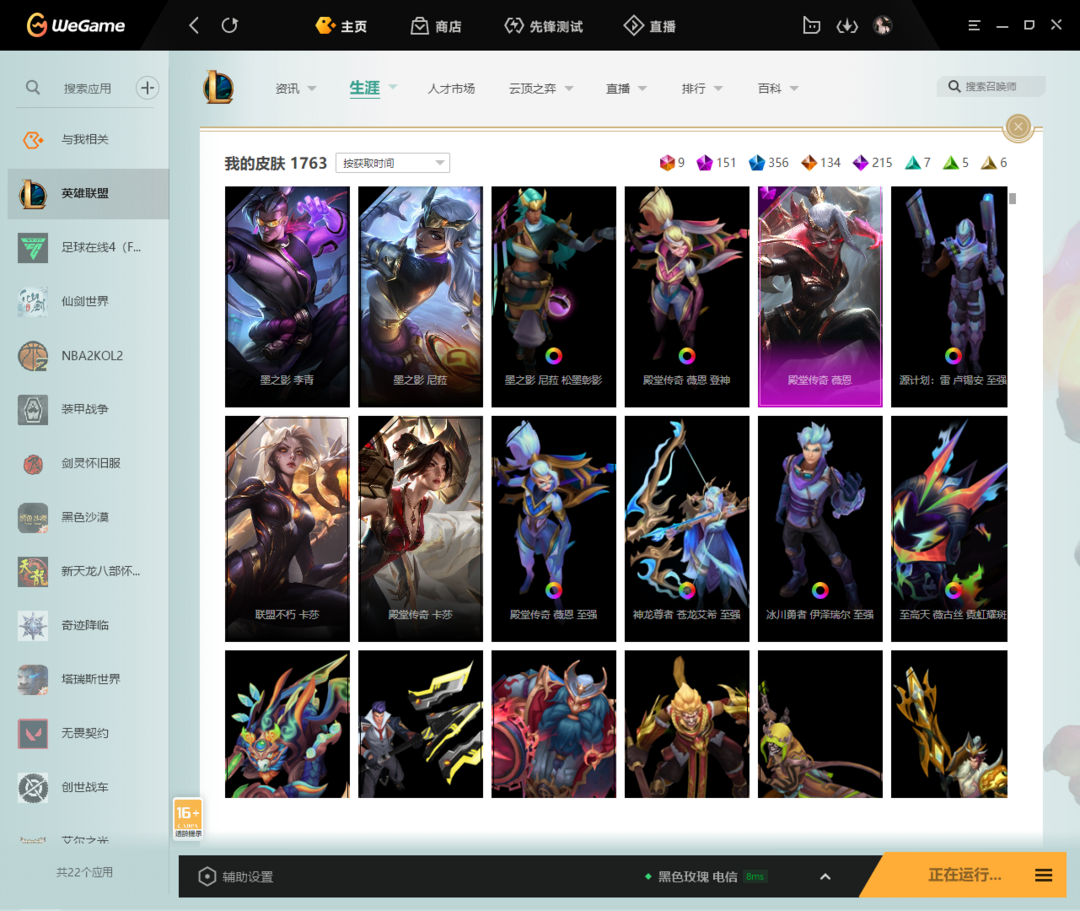Open chroma wheel on 源计划 雷 卢锡安
Screen dimensions: 1080x911
tap(953, 355)
